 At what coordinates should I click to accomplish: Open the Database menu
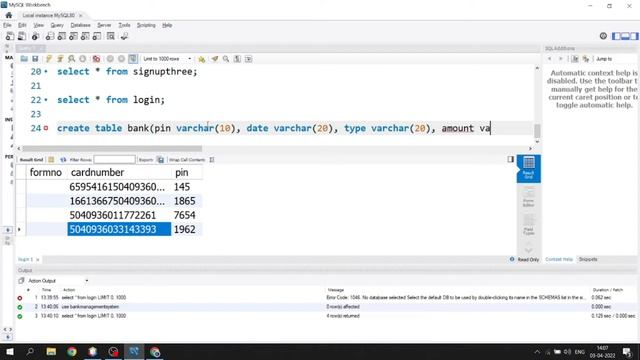point(80,25)
